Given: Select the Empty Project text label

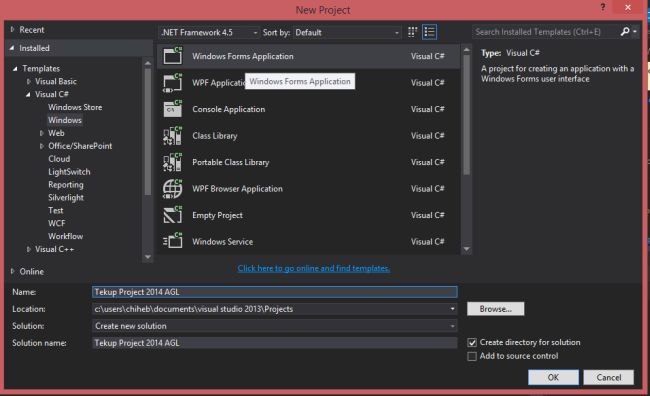Looking at the screenshot, I should pos(217,215).
